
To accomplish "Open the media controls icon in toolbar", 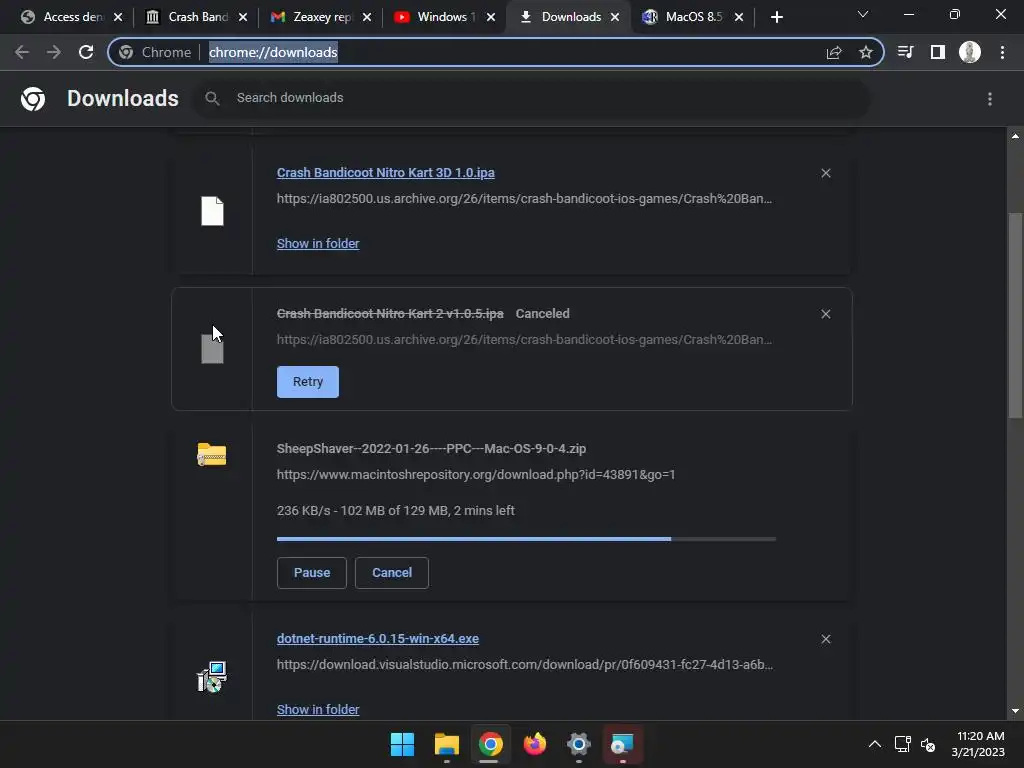I will point(905,52).
